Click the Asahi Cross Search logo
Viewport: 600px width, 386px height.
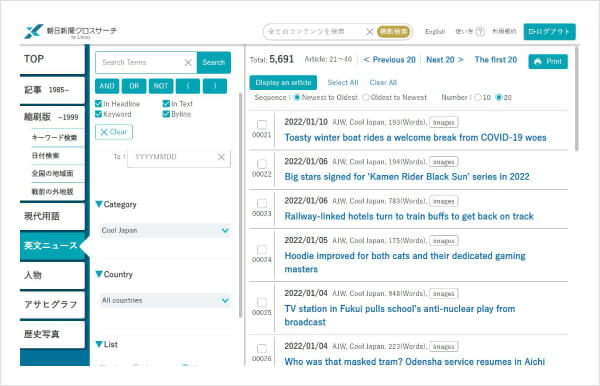click(70, 31)
